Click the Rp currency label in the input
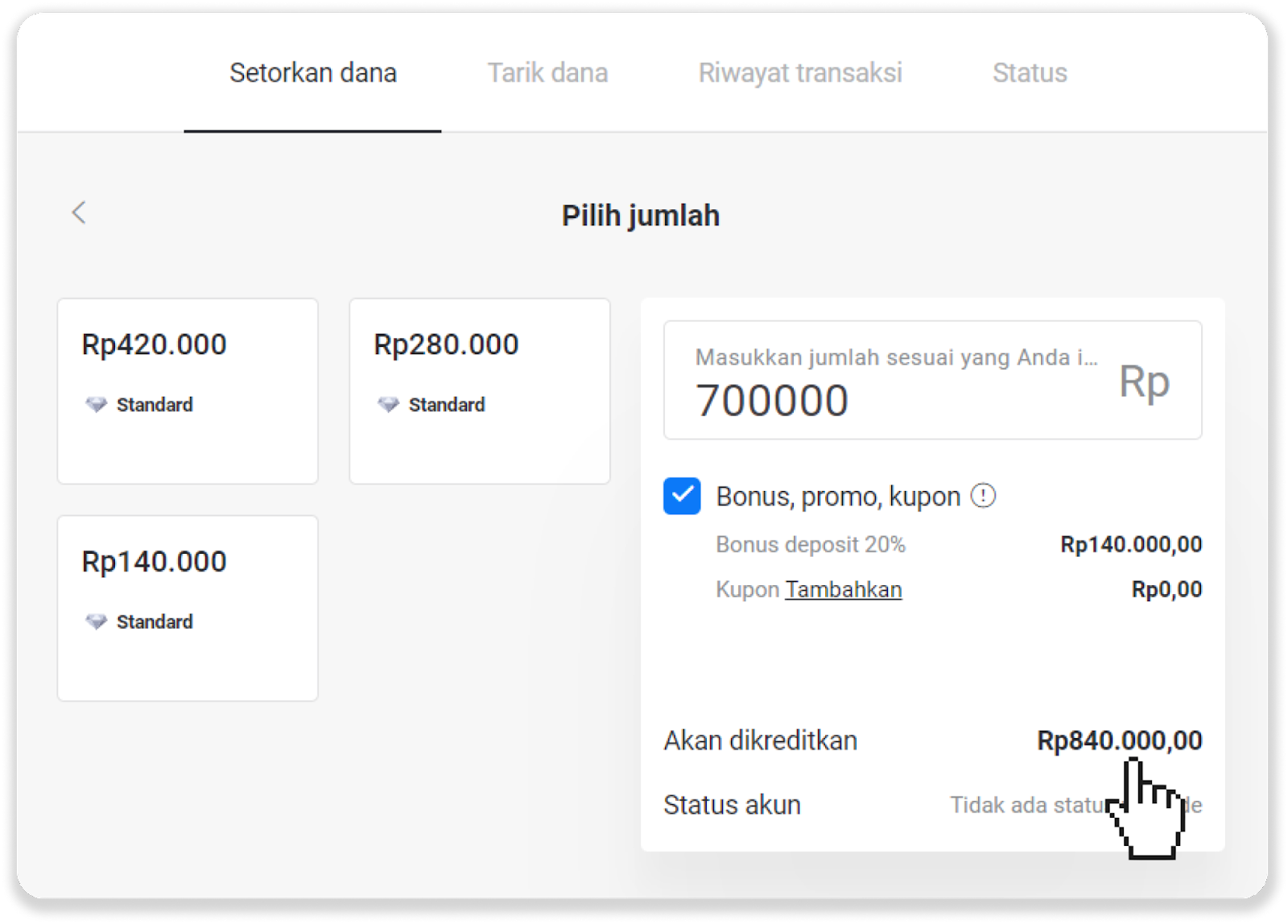This screenshot has width=1288, height=924. [x=1144, y=382]
